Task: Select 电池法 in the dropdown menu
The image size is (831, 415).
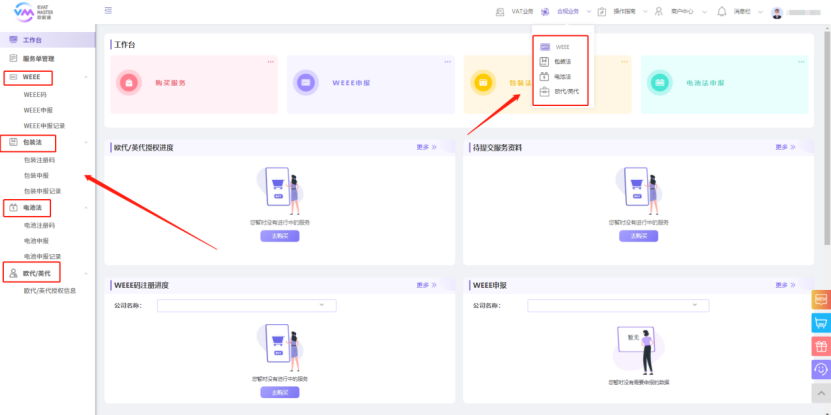Action: (563, 76)
